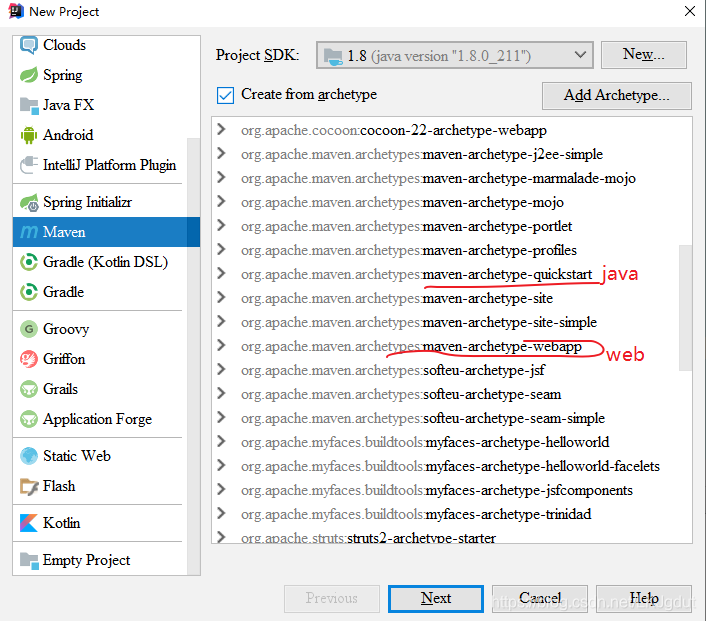Click the Clouds icon in the sidebar
Viewport: 706px width, 621px height.
coord(29,45)
